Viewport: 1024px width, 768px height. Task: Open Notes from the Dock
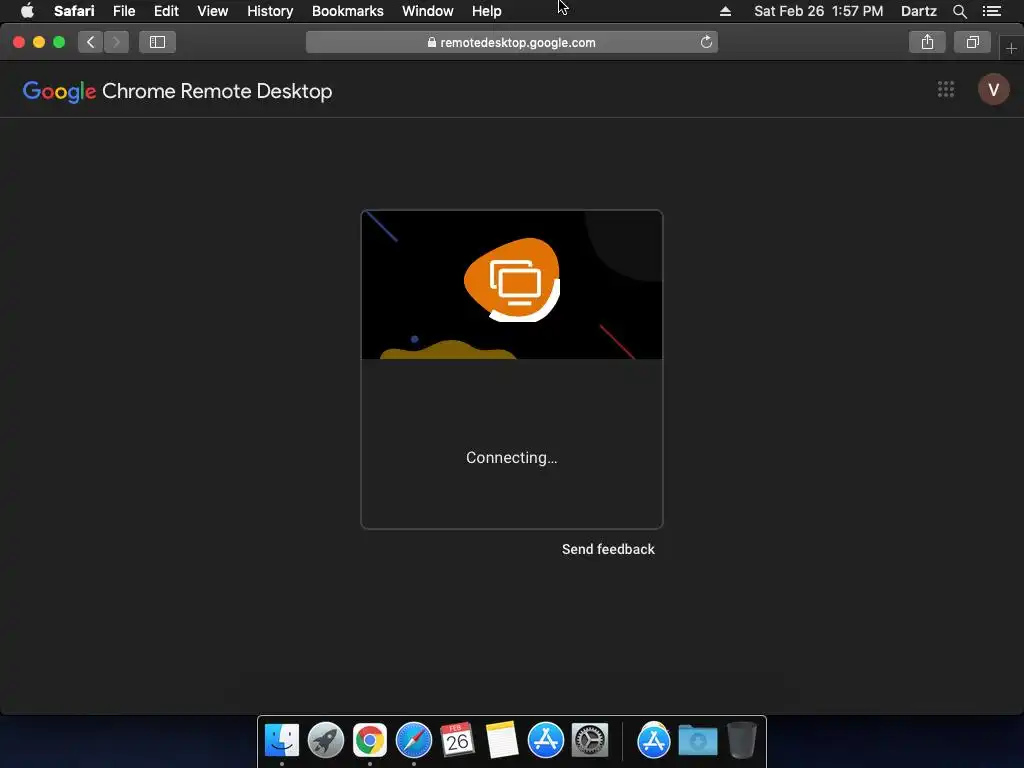(x=502, y=741)
